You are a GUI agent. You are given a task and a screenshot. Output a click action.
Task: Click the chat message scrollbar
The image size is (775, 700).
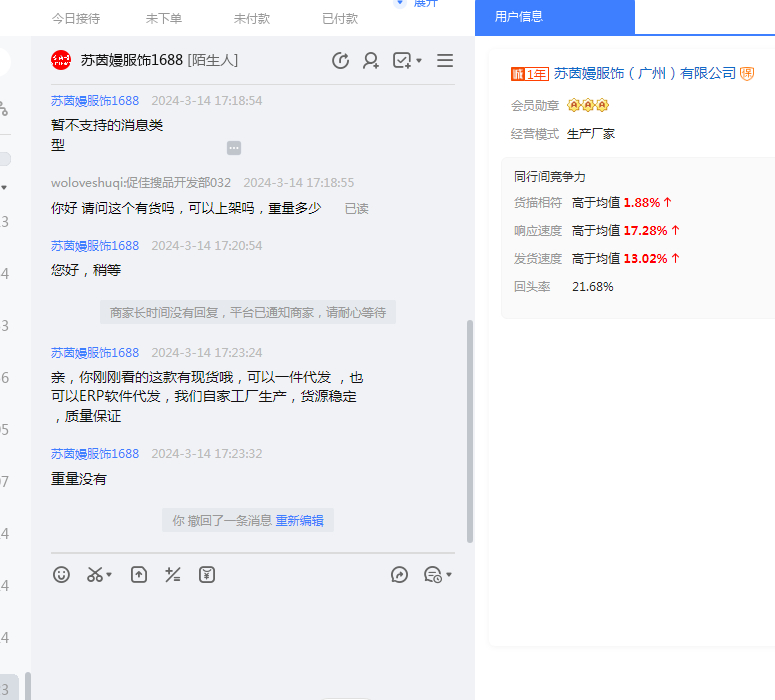pyautogui.click(x=470, y=430)
